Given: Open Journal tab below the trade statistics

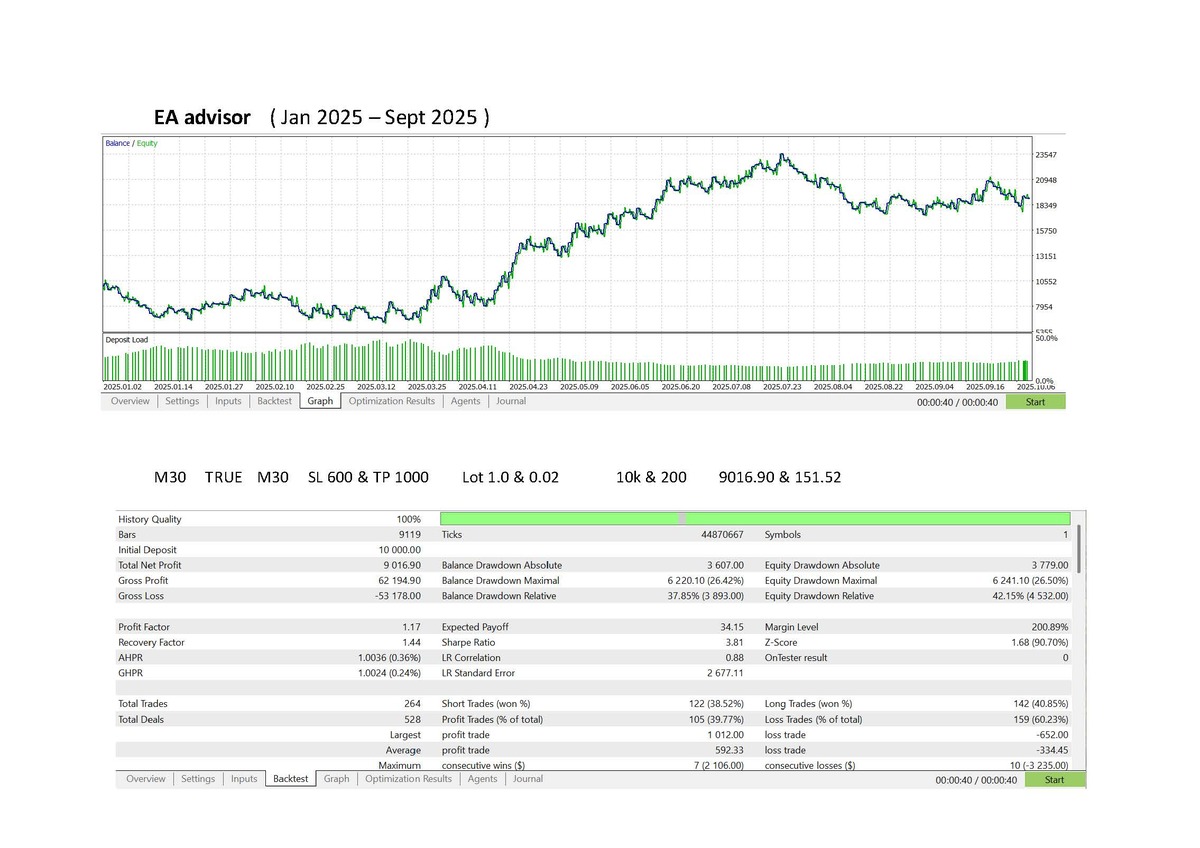Looking at the screenshot, I should [x=528, y=779].
